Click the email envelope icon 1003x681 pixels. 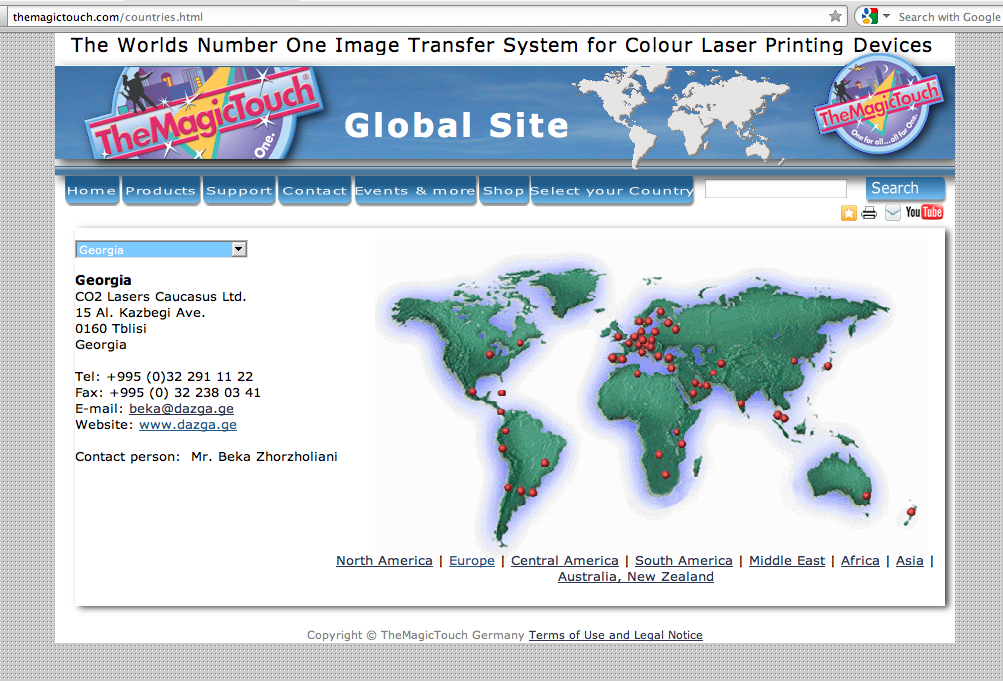point(892,213)
